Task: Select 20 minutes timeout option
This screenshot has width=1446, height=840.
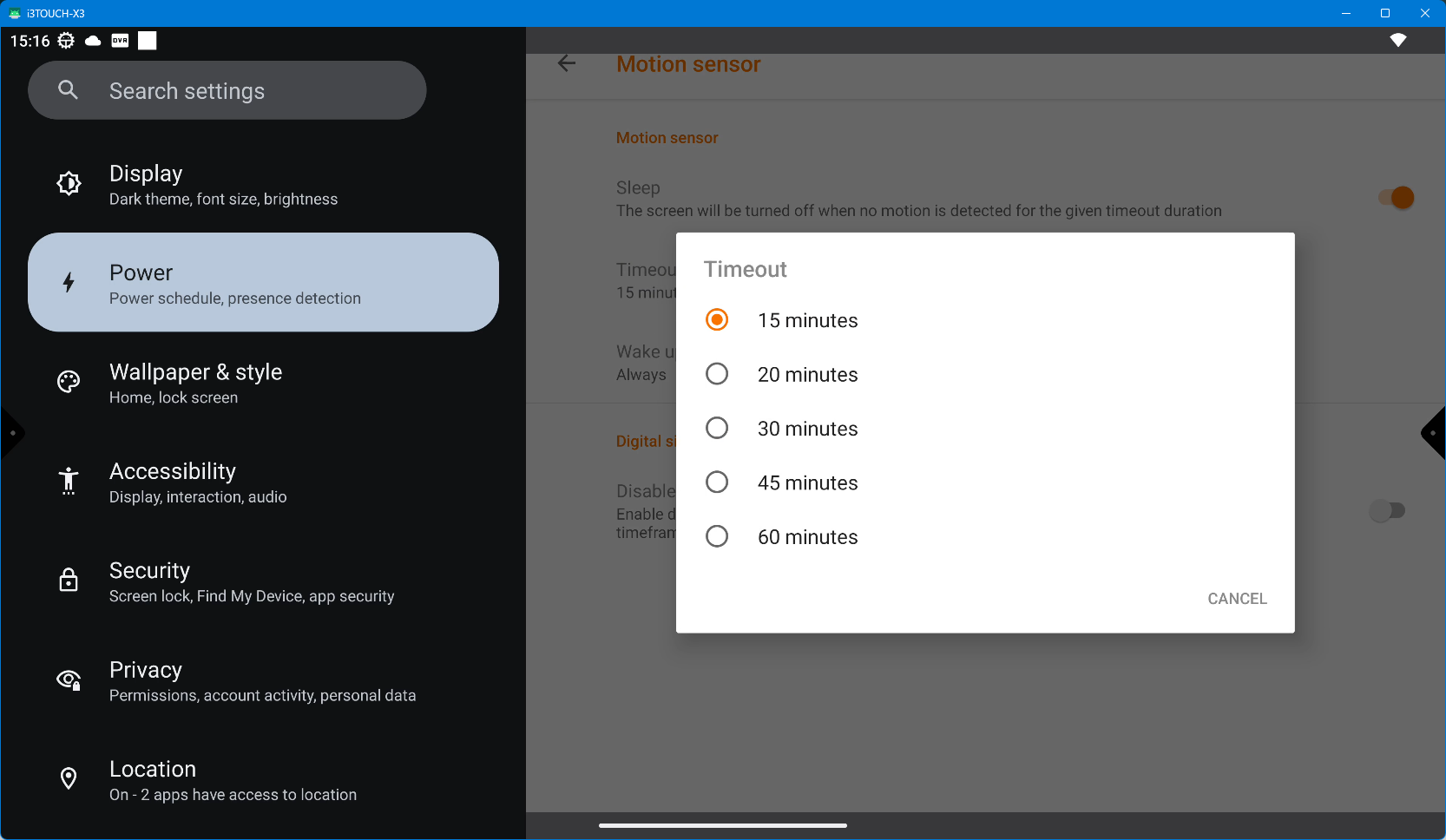Action: (717, 374)
